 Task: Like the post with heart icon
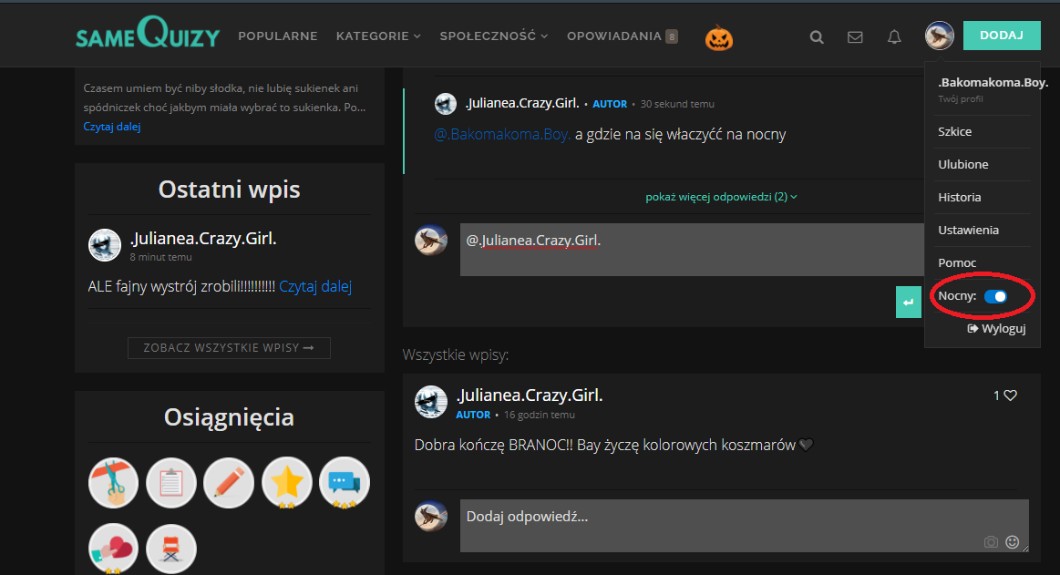1010,395
